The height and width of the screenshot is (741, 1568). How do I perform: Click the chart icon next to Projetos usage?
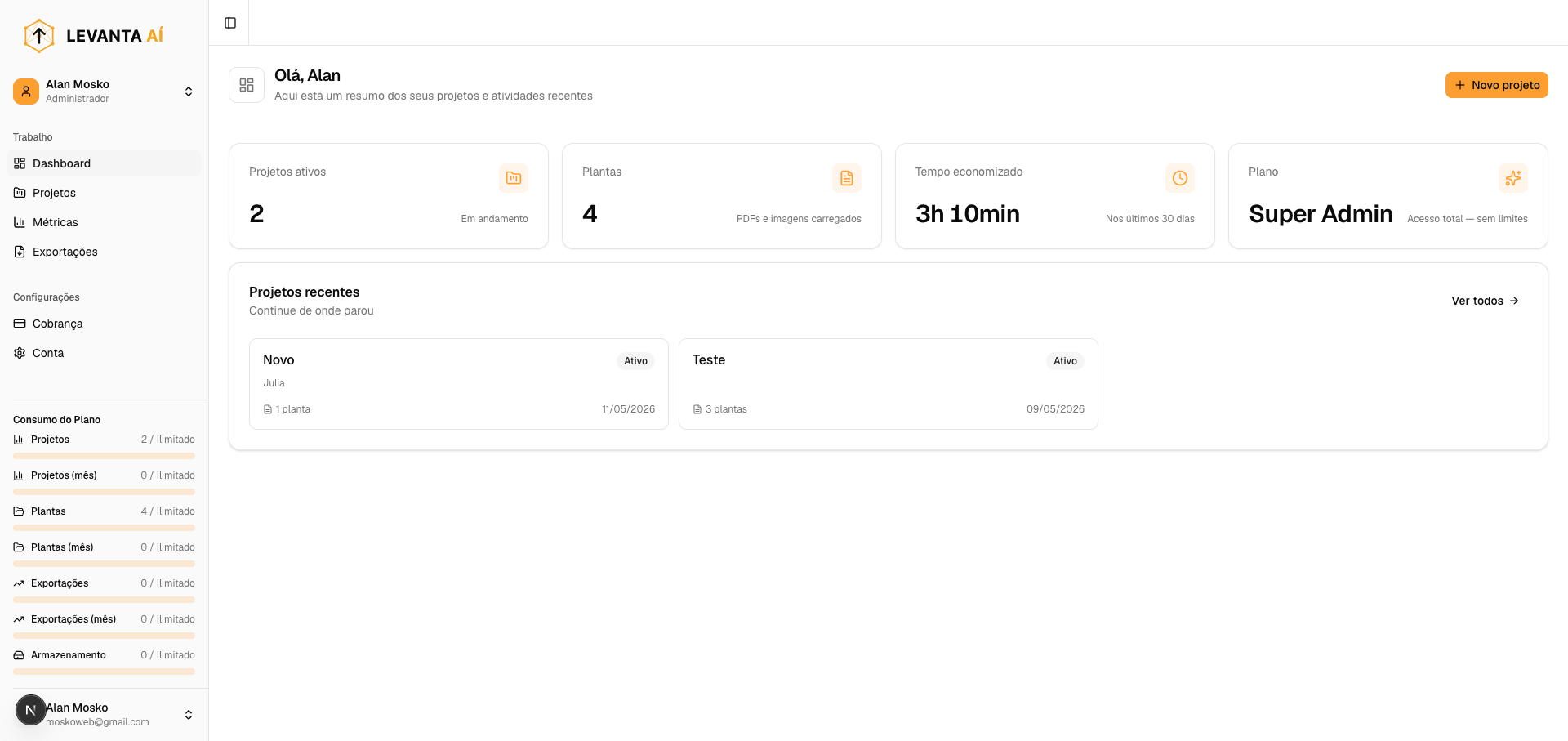(x=19, y=440)
